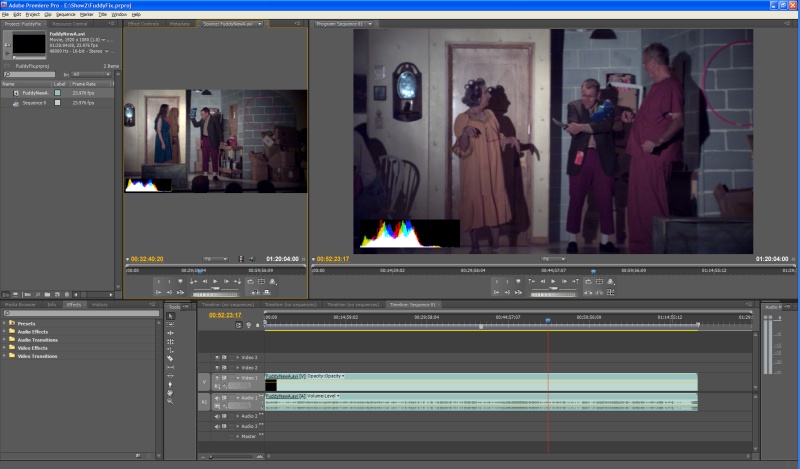Switch to Media Browser tab
The width and height of the screenshot is (800, 469).
coord(20,305)
